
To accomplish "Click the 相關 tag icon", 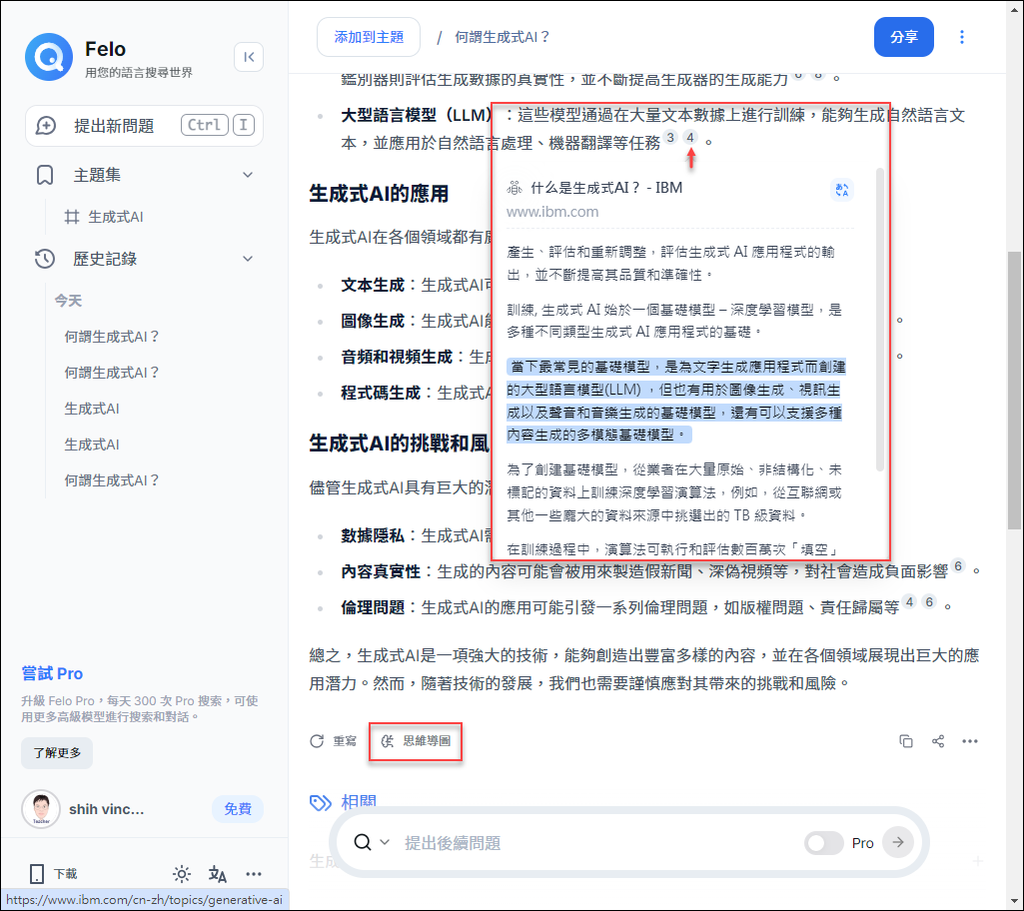I will (320, 802).
